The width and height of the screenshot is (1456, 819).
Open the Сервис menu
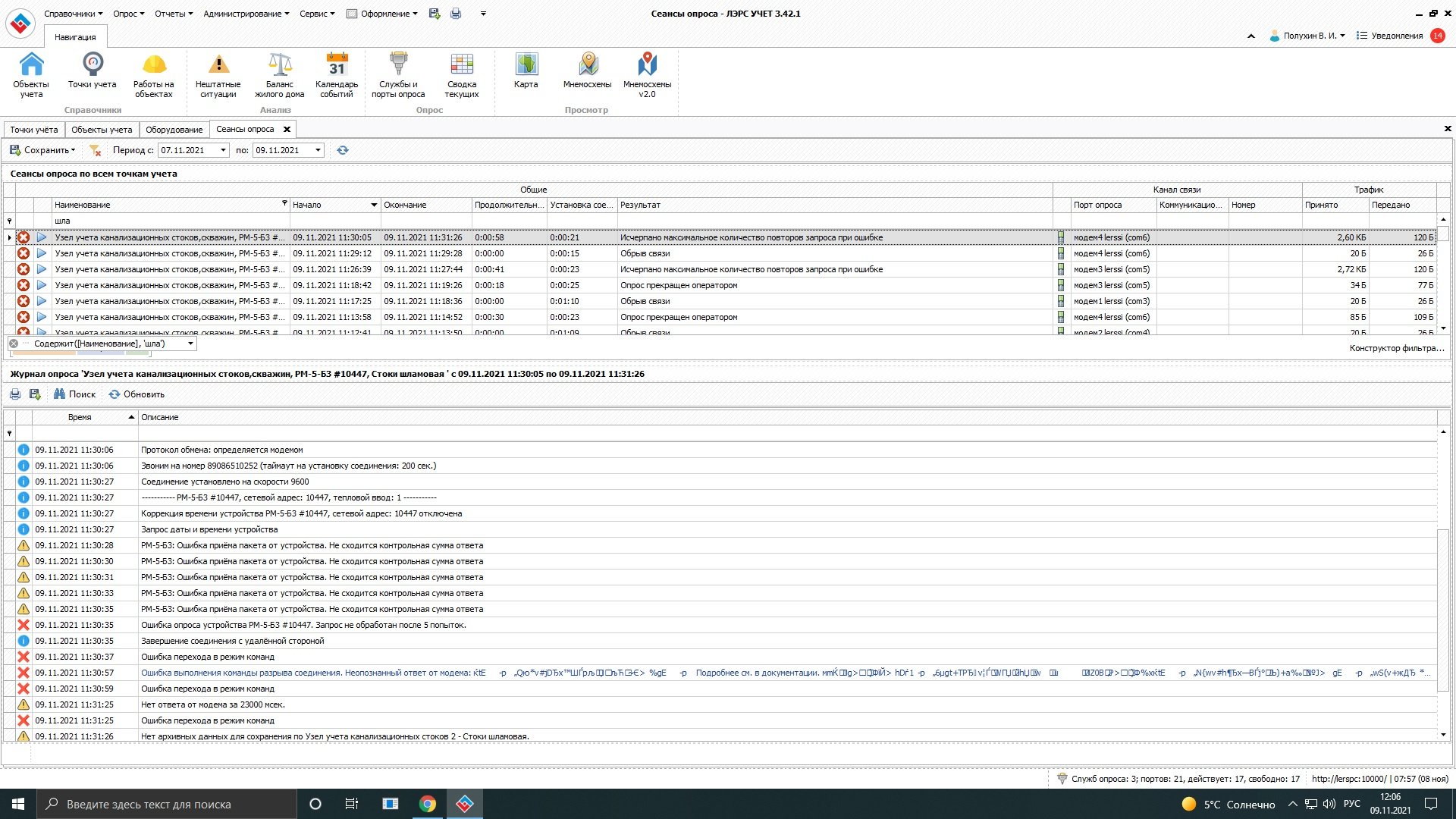click(x=317, y=14)
